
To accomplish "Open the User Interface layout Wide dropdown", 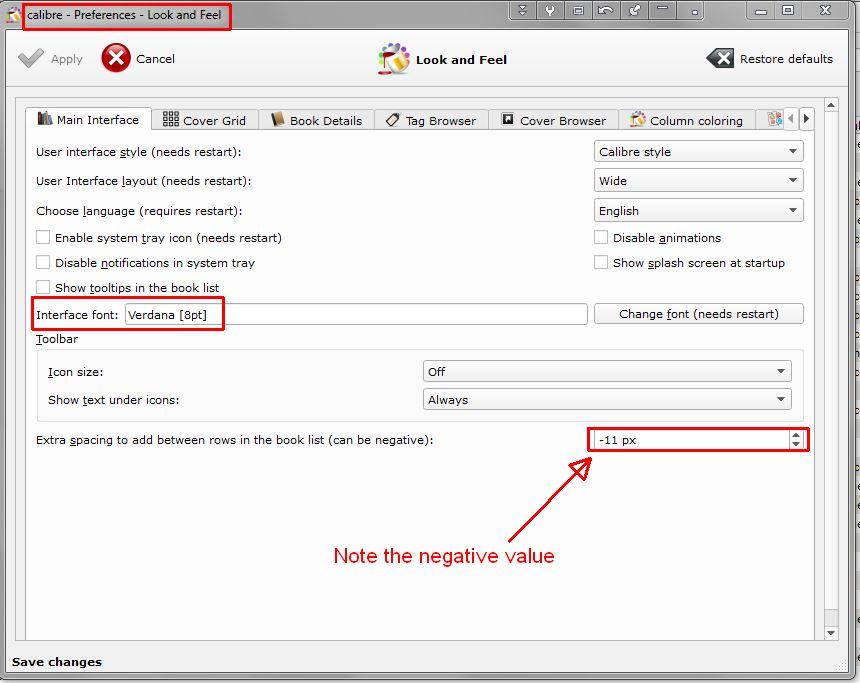I will click(698, 180).
